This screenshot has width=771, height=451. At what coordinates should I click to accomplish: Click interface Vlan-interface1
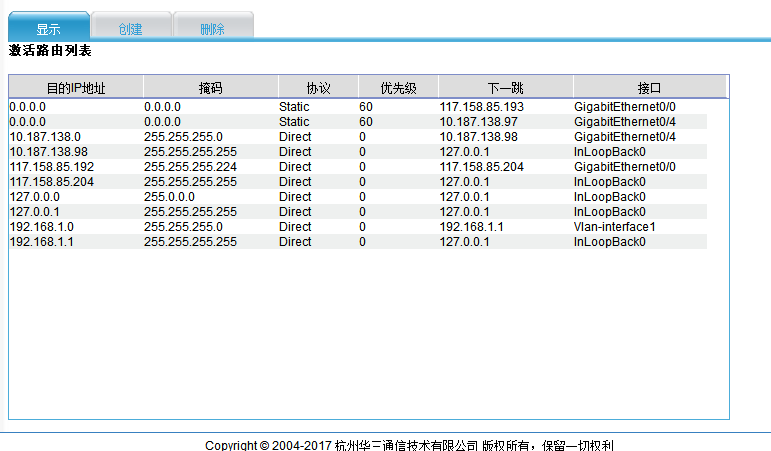(x=615, y=227)
